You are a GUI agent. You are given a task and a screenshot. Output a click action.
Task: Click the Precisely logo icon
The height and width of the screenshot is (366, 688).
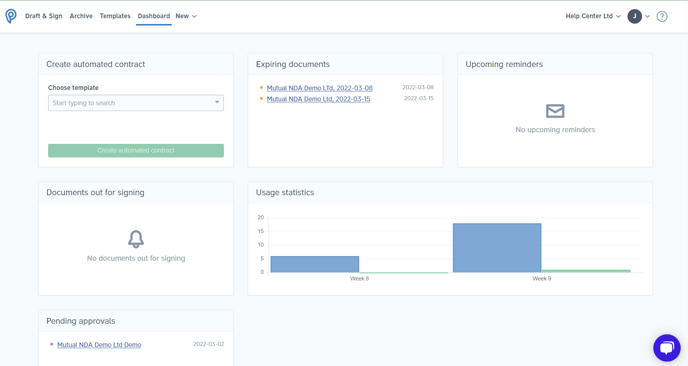11,16
